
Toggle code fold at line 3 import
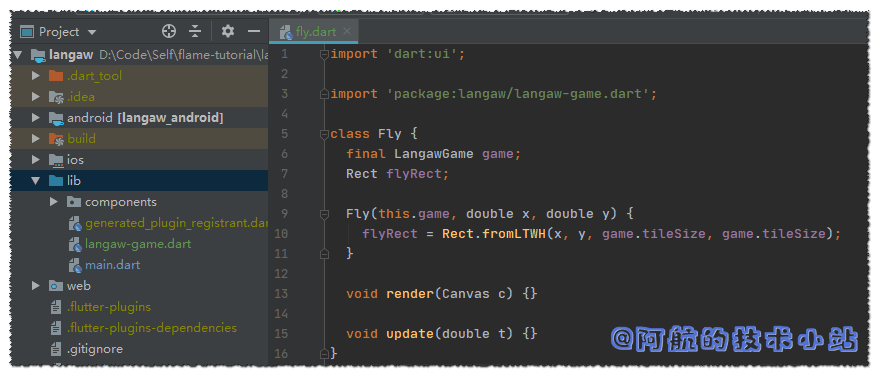coord(324,94)
